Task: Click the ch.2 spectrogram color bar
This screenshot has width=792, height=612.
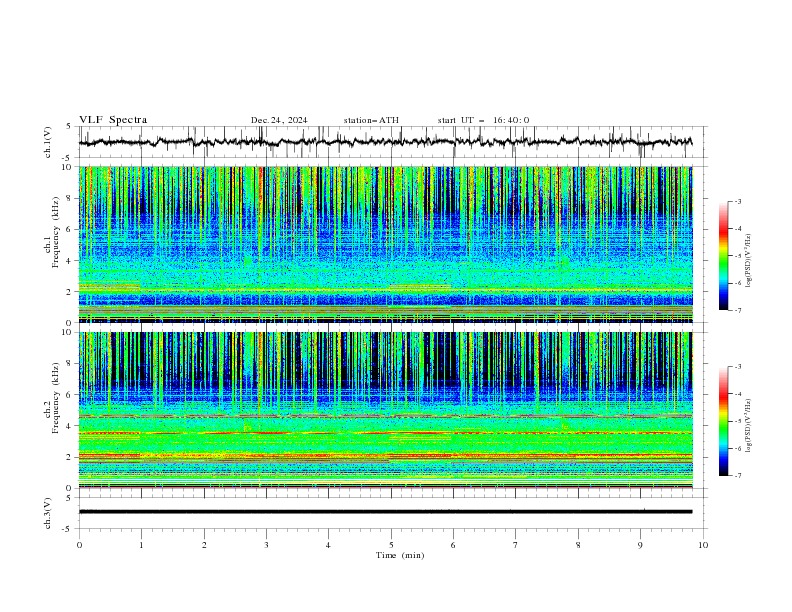Action: (x=723, y=421)
